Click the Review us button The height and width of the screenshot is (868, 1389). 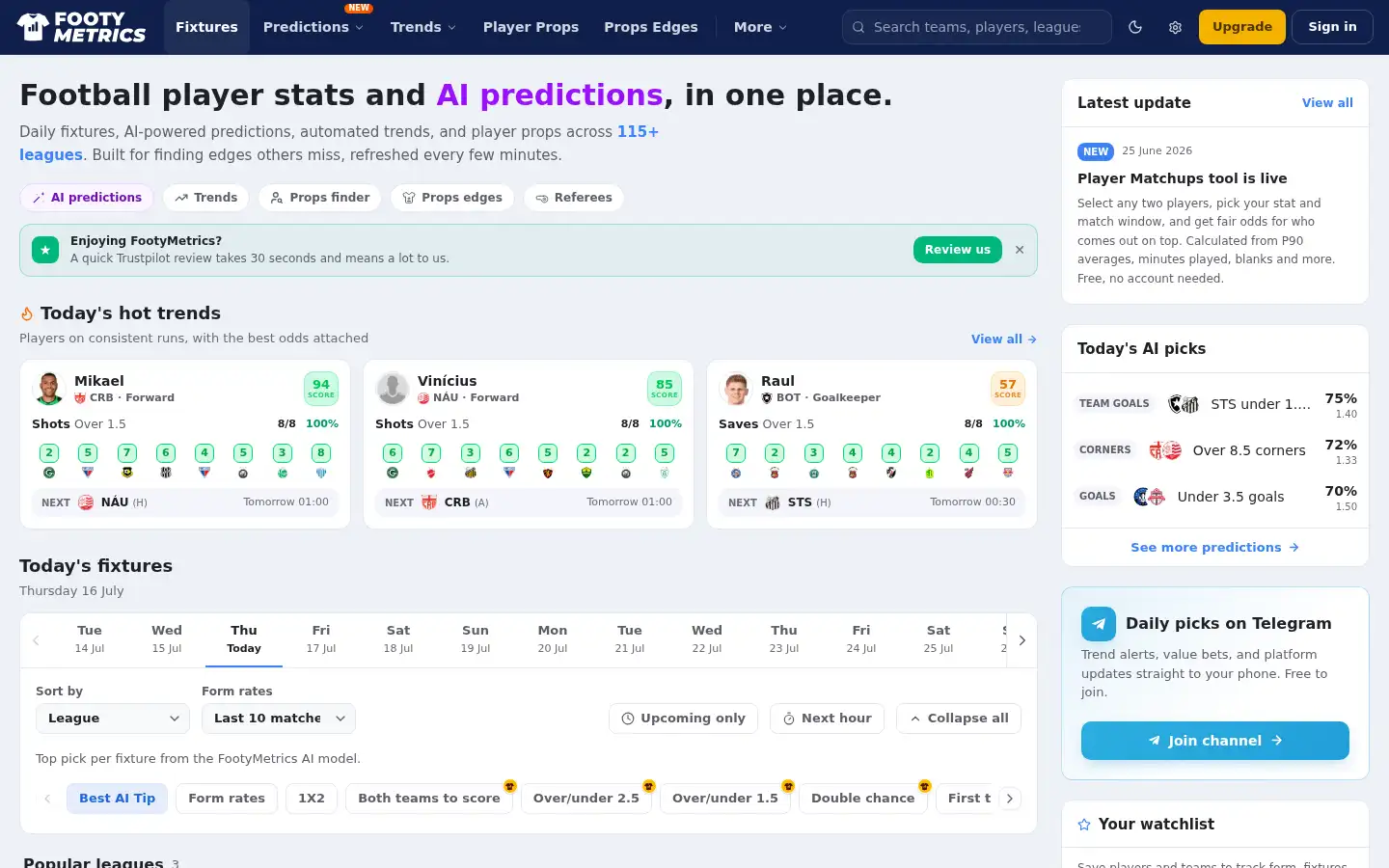958,250
